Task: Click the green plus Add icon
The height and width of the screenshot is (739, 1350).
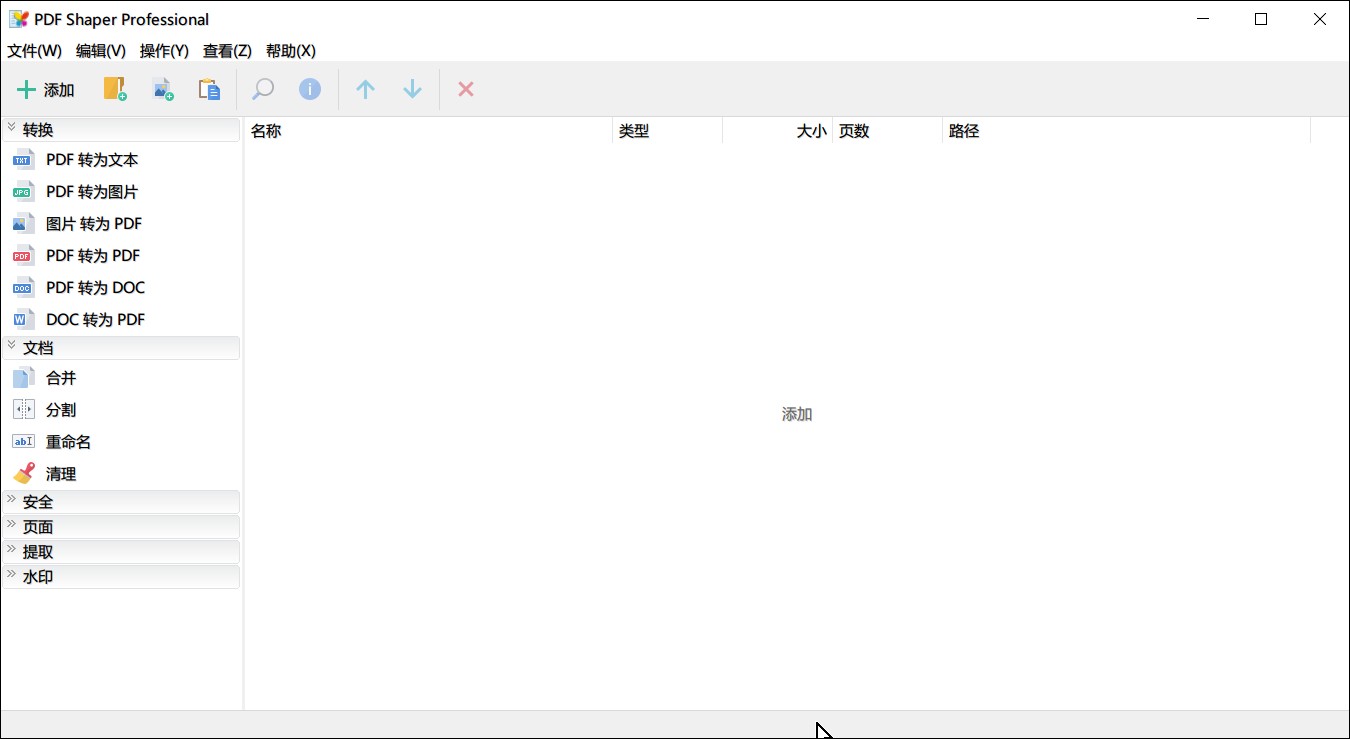Action: 26,90
